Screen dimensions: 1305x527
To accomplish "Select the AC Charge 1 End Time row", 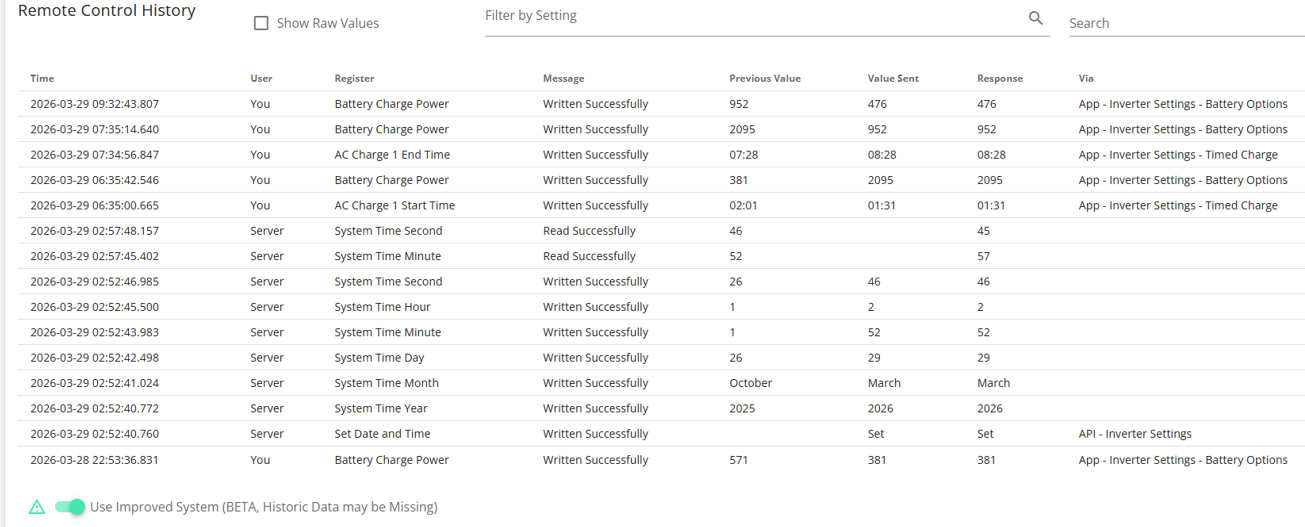I will (x=660, y=155).
